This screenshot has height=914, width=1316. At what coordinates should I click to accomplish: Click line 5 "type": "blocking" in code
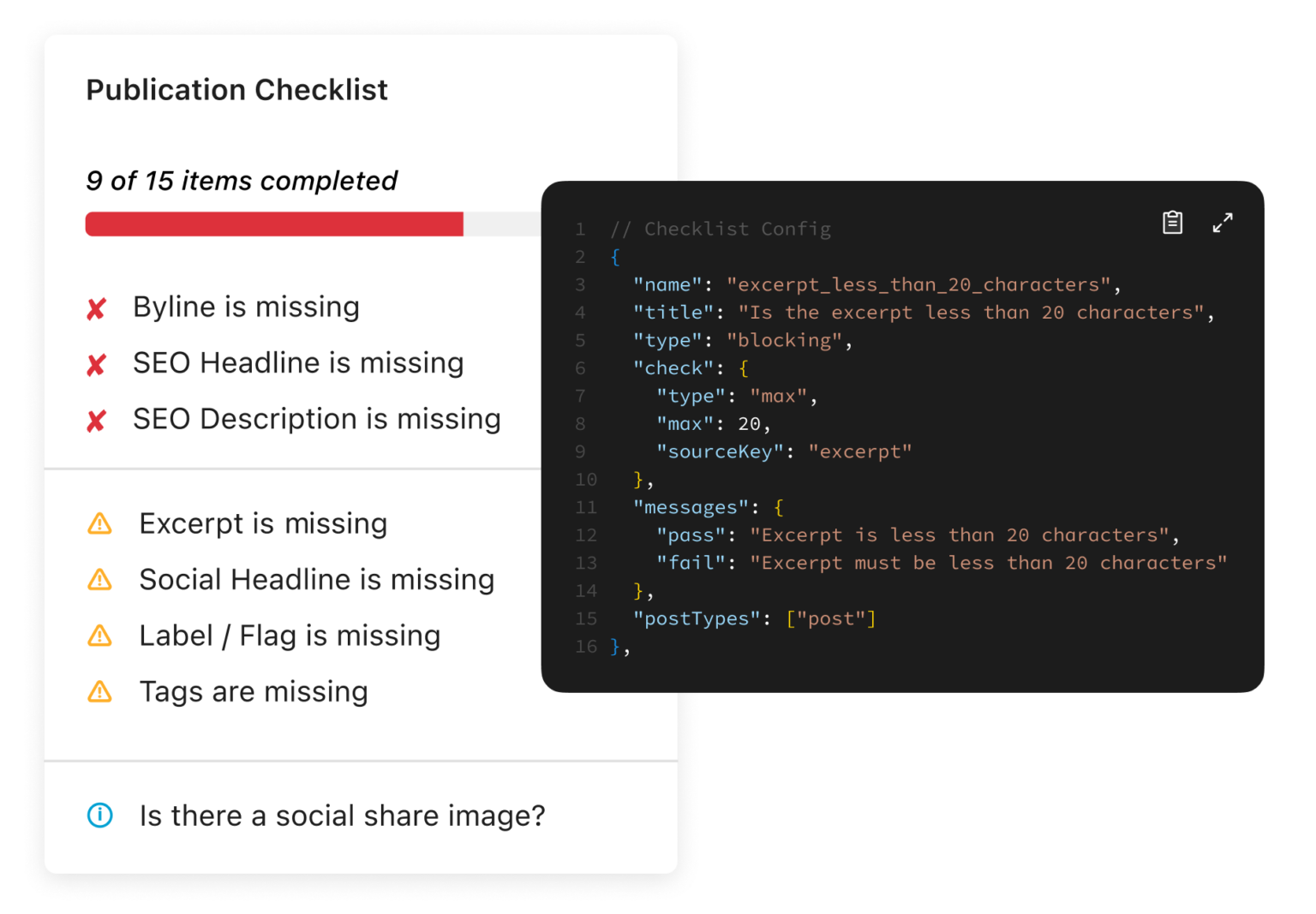(742, 340)
